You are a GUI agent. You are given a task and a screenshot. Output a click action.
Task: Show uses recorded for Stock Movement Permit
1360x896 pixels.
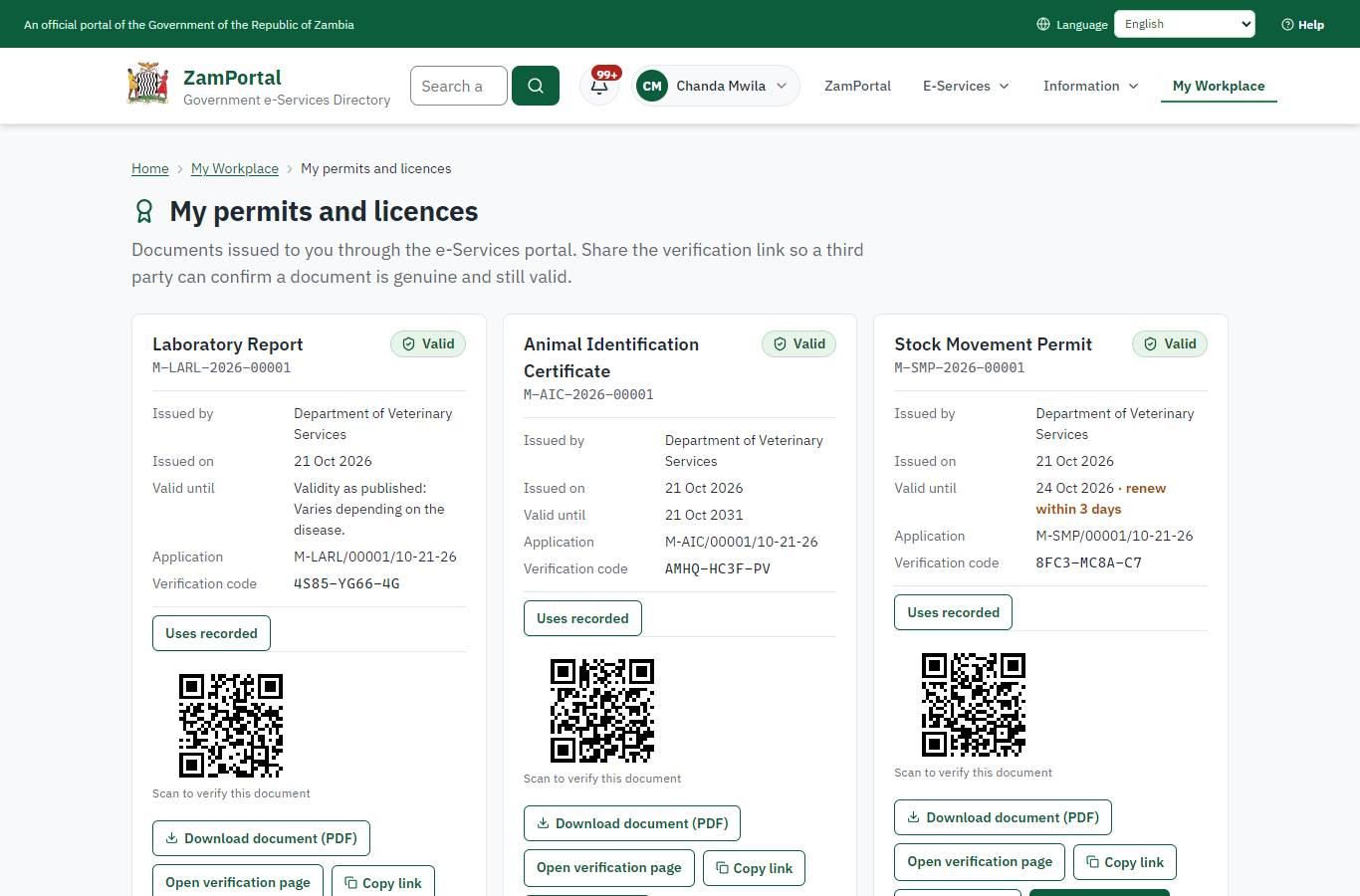tap(954, 612)
